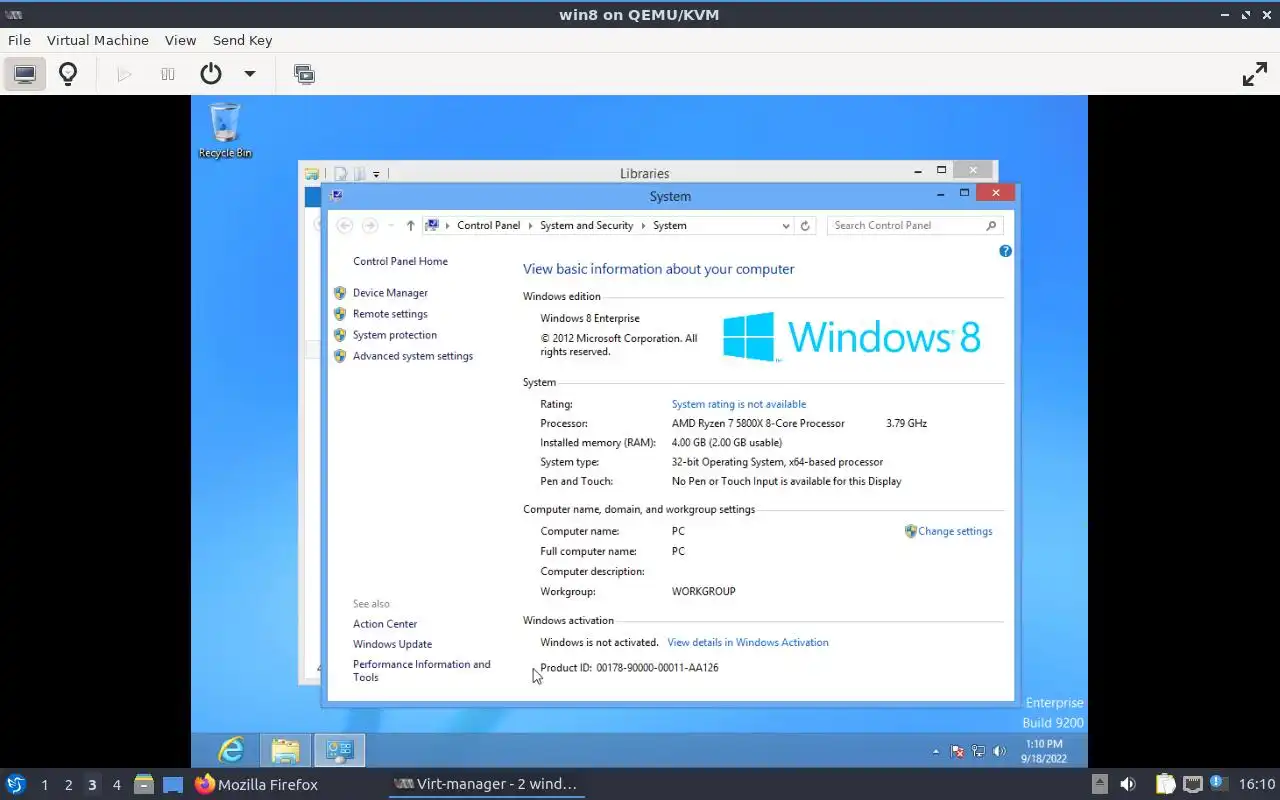
Task: Click the Product ID text
Action: point(629,668)
